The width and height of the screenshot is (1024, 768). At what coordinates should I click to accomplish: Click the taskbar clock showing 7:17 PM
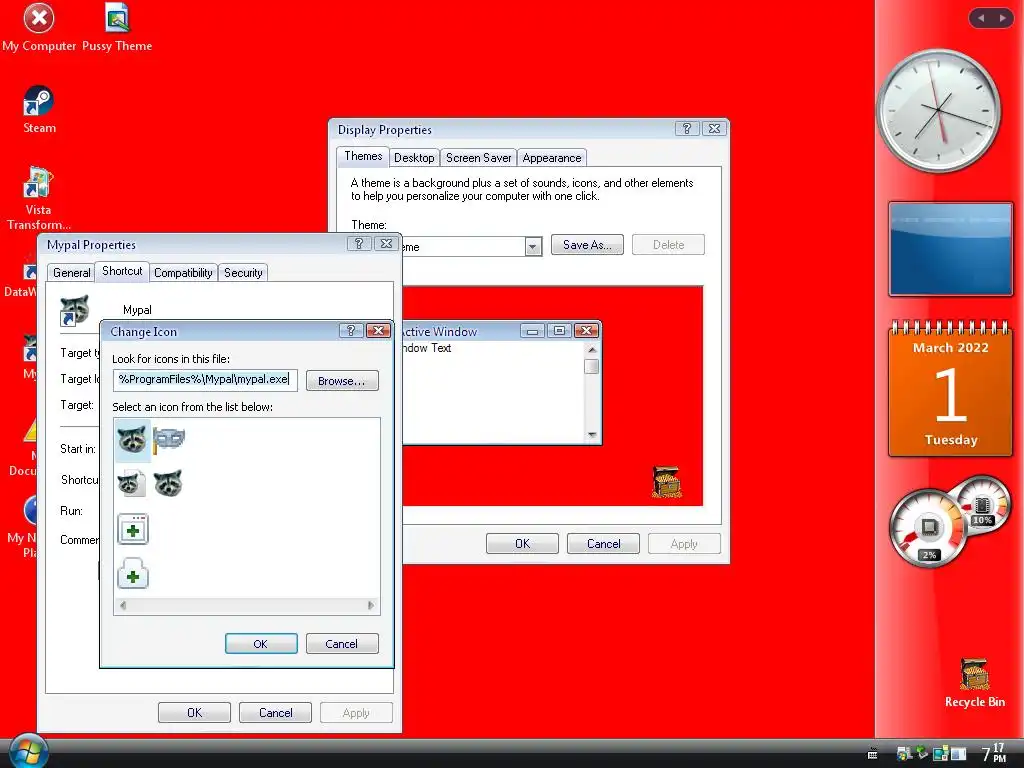[993, 753]
